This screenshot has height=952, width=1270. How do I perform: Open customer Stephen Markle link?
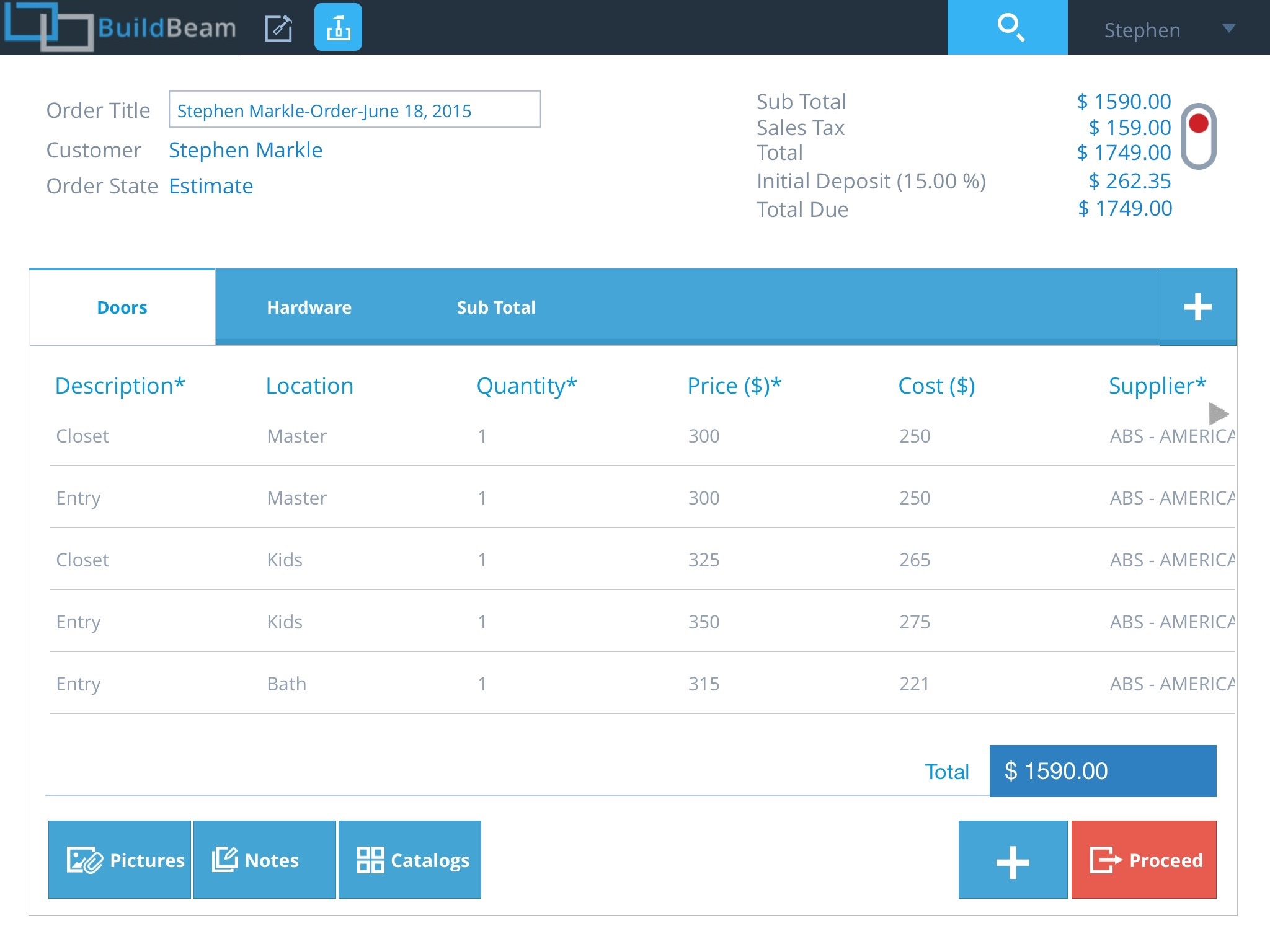(246, 150)
